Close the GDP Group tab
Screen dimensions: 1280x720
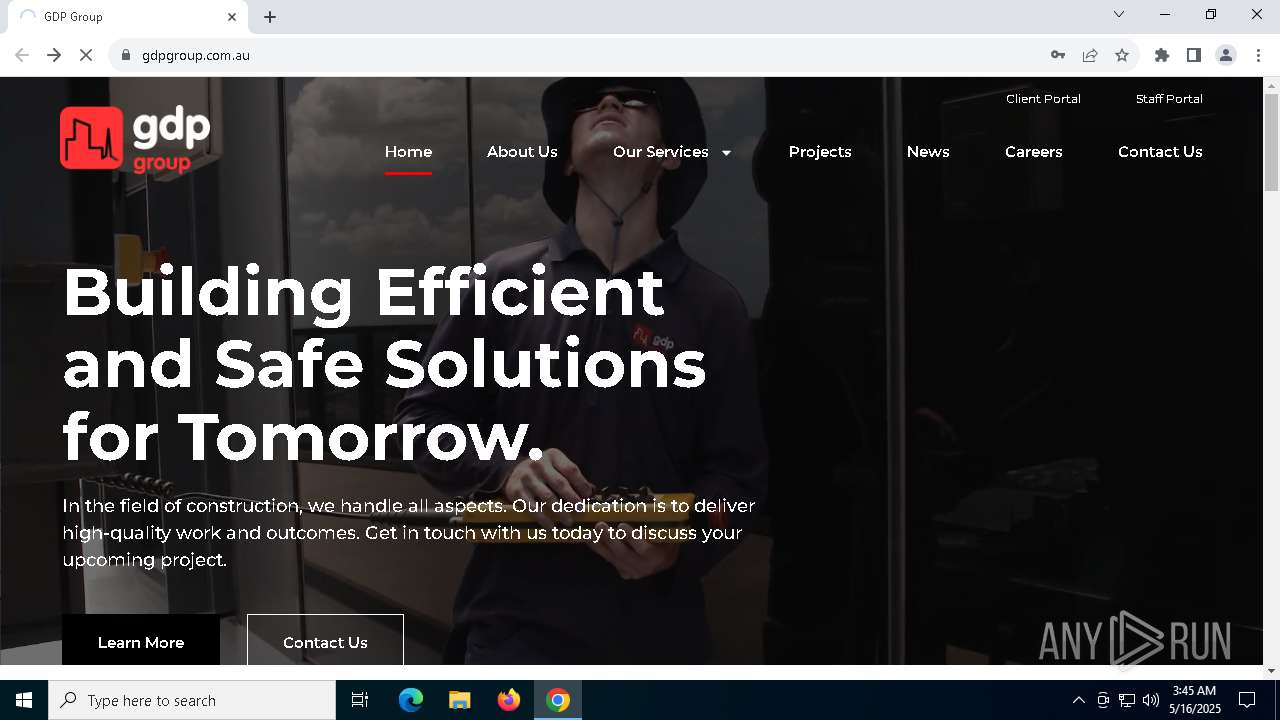232,17
